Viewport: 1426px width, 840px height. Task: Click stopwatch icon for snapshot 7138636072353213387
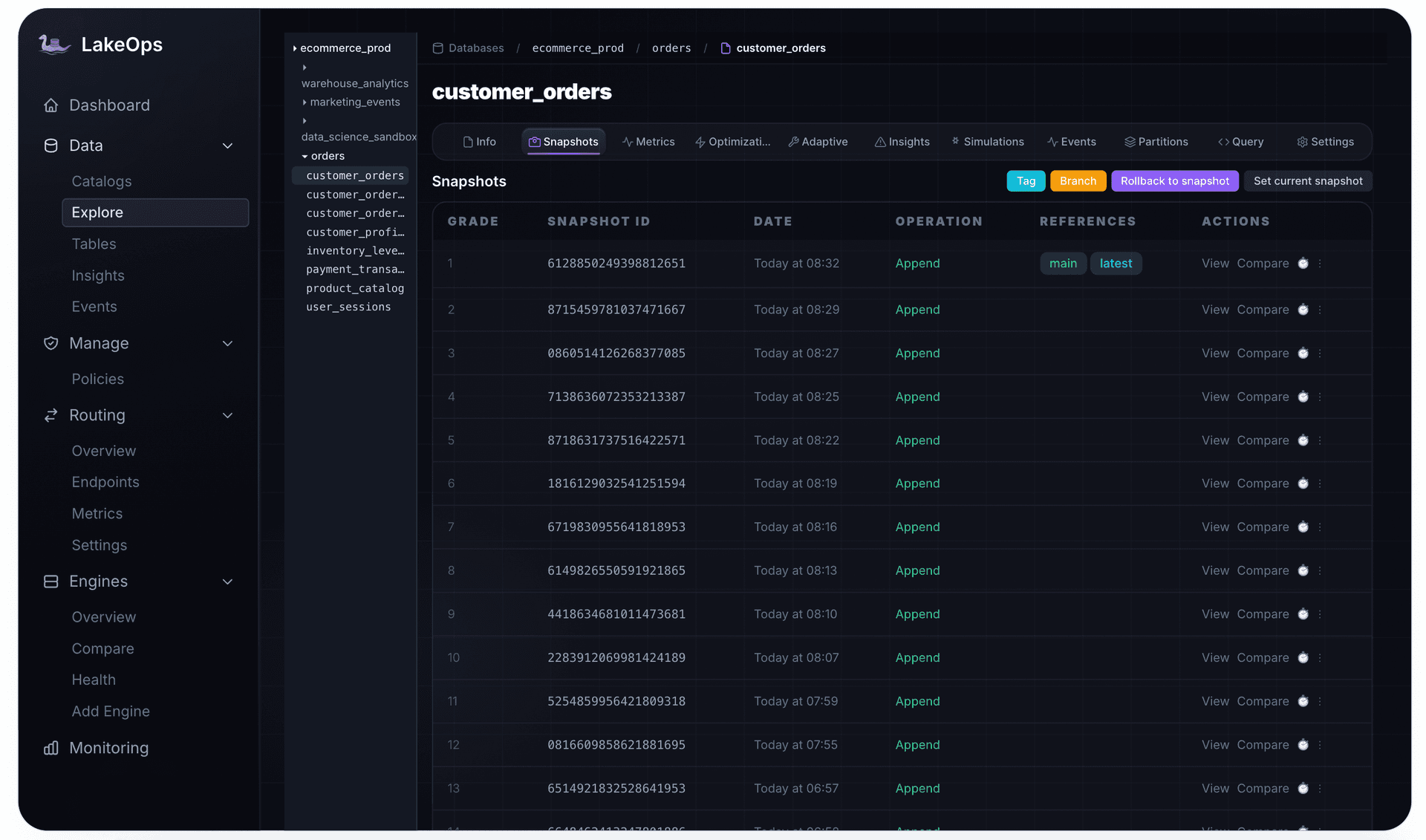click(1303, 397)
